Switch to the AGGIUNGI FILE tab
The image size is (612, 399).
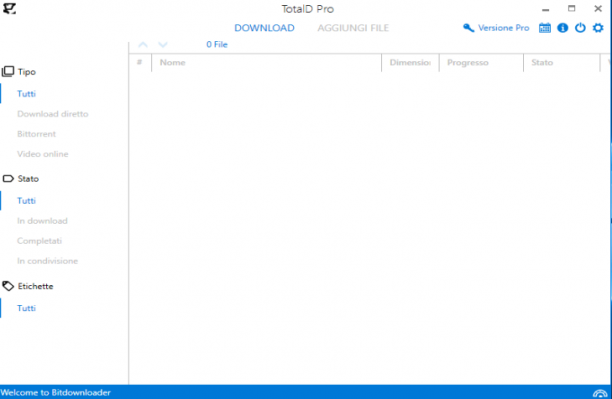(353, 28)
